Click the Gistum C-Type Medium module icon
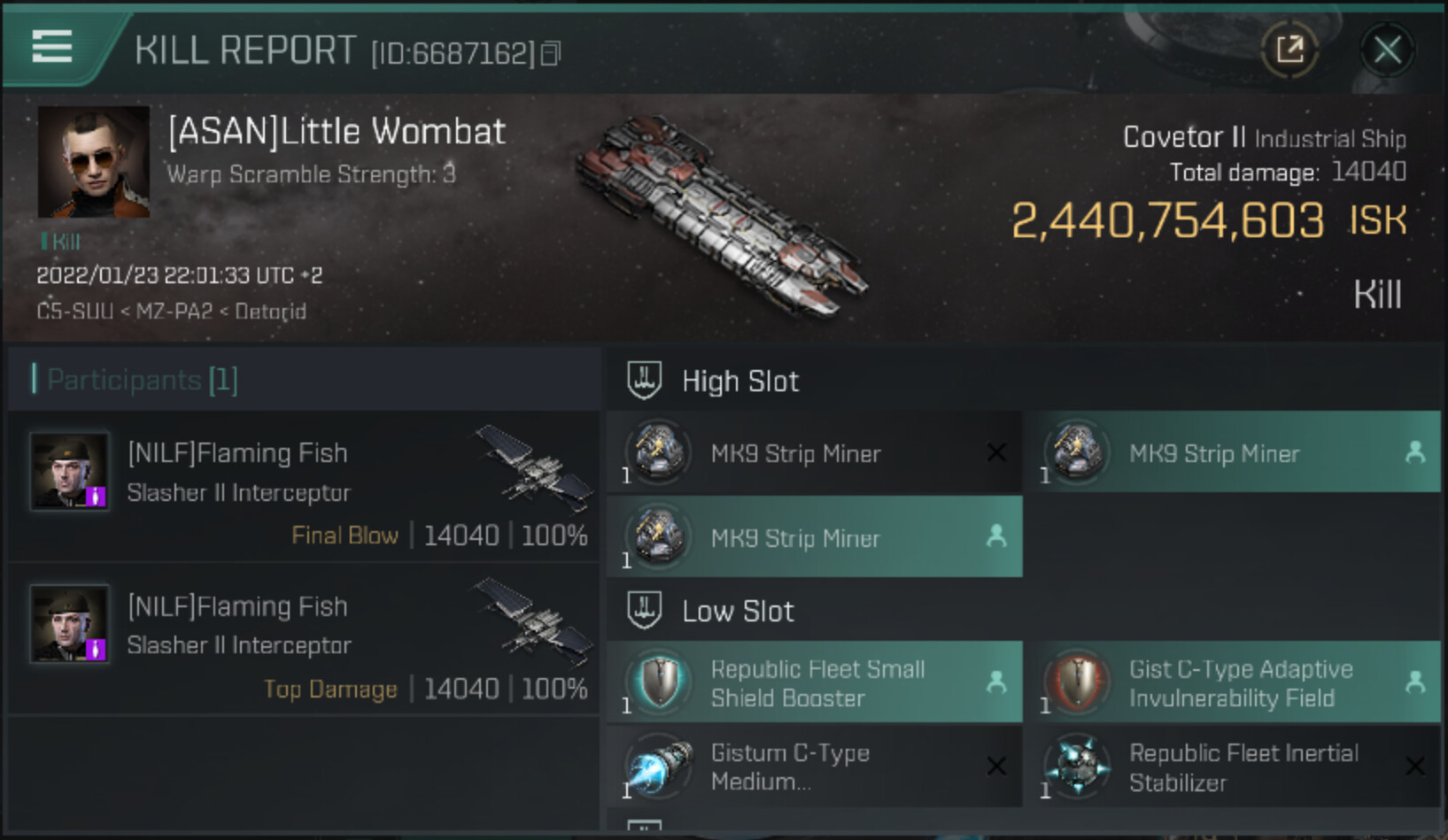 (x=659, y=767)
